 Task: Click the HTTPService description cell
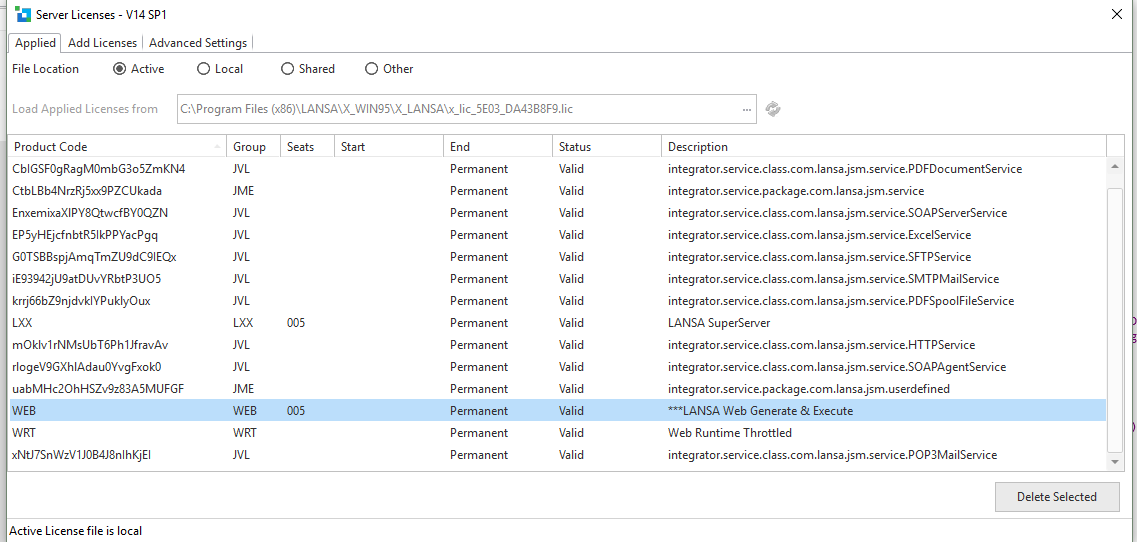coord(822,345)
